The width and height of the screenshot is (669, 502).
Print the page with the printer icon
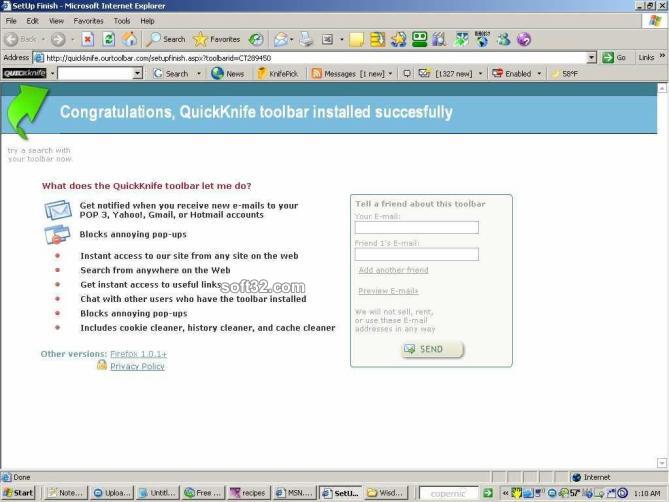[306, 39]
